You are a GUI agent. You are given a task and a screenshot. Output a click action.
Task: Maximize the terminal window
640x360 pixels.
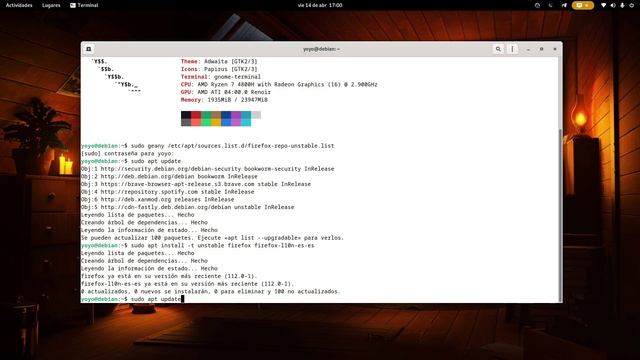click(x=542, y=49)
